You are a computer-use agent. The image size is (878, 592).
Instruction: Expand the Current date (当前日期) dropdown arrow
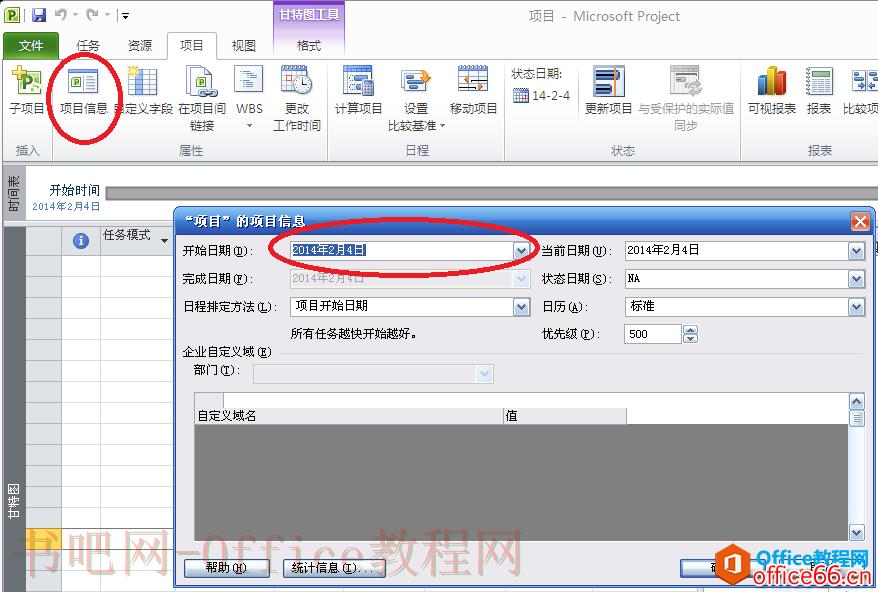tap(856, 250)
